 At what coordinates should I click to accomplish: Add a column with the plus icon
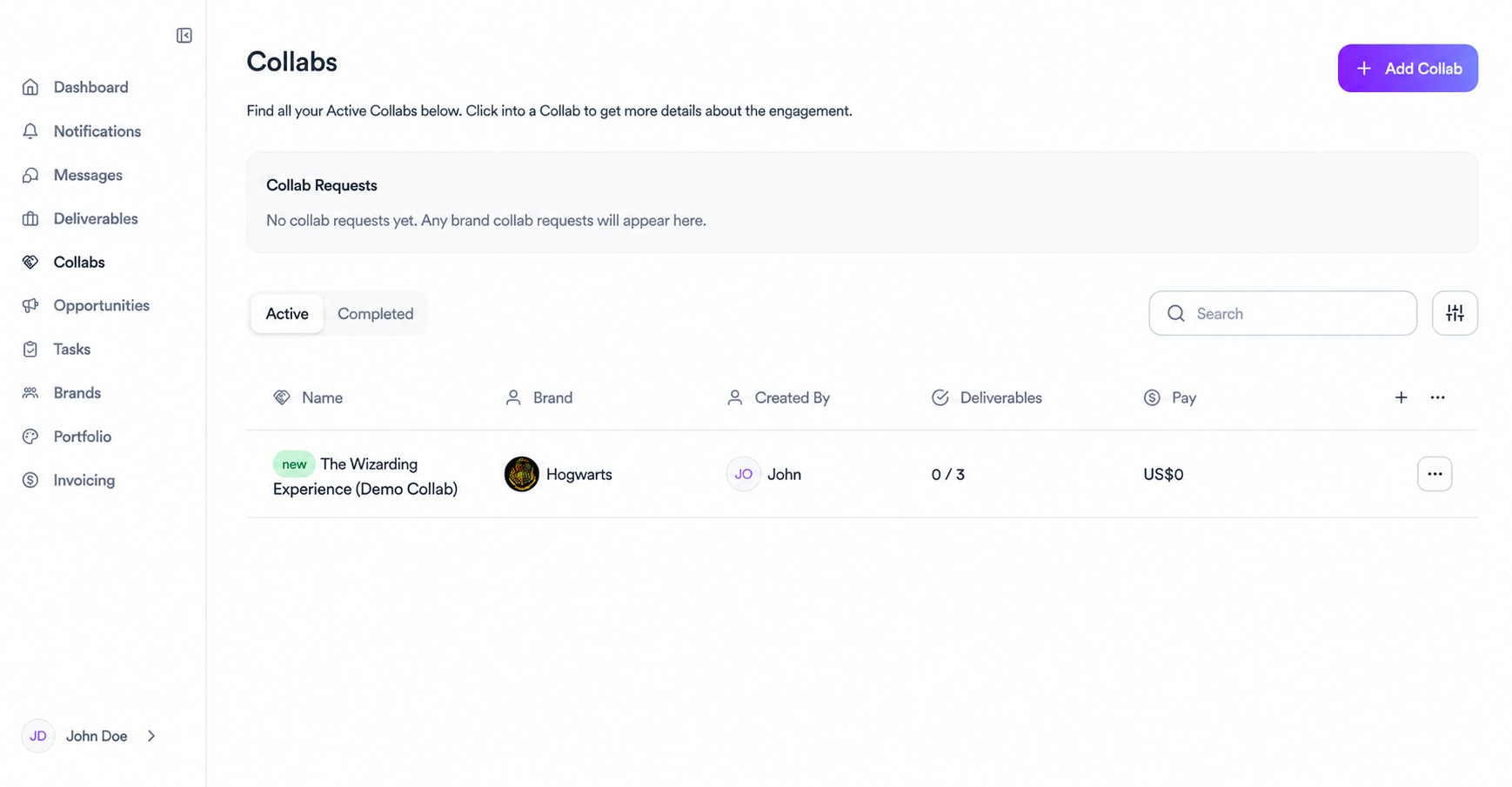[1401, 397]
